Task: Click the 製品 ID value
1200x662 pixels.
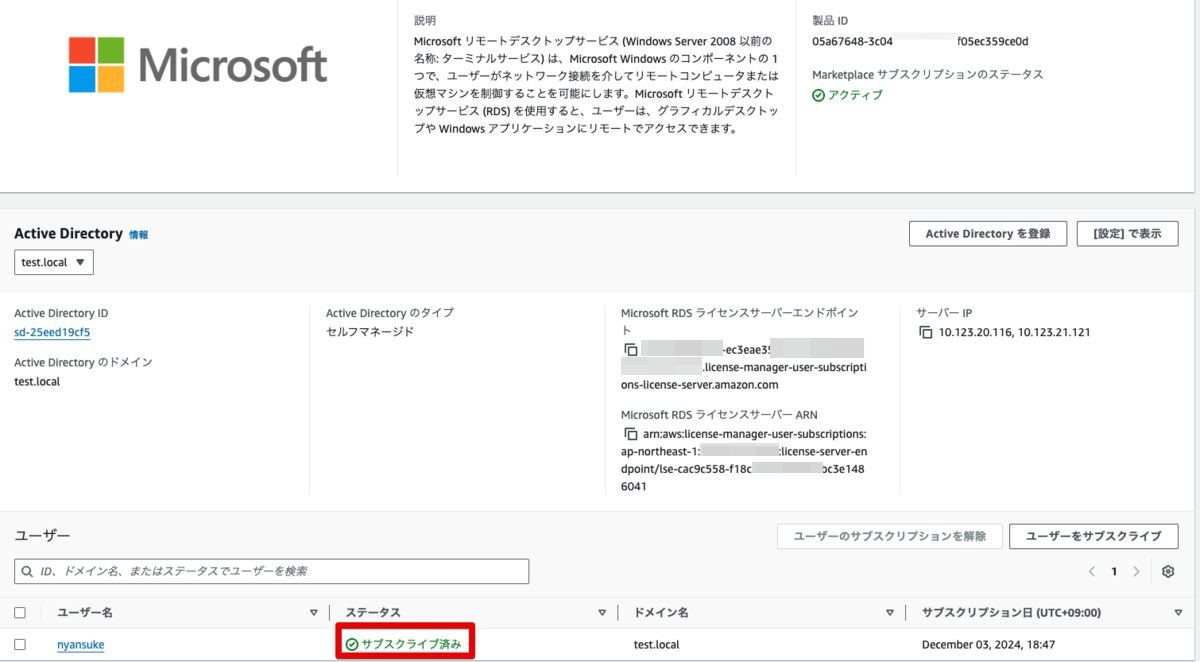Action: point(920,41)
